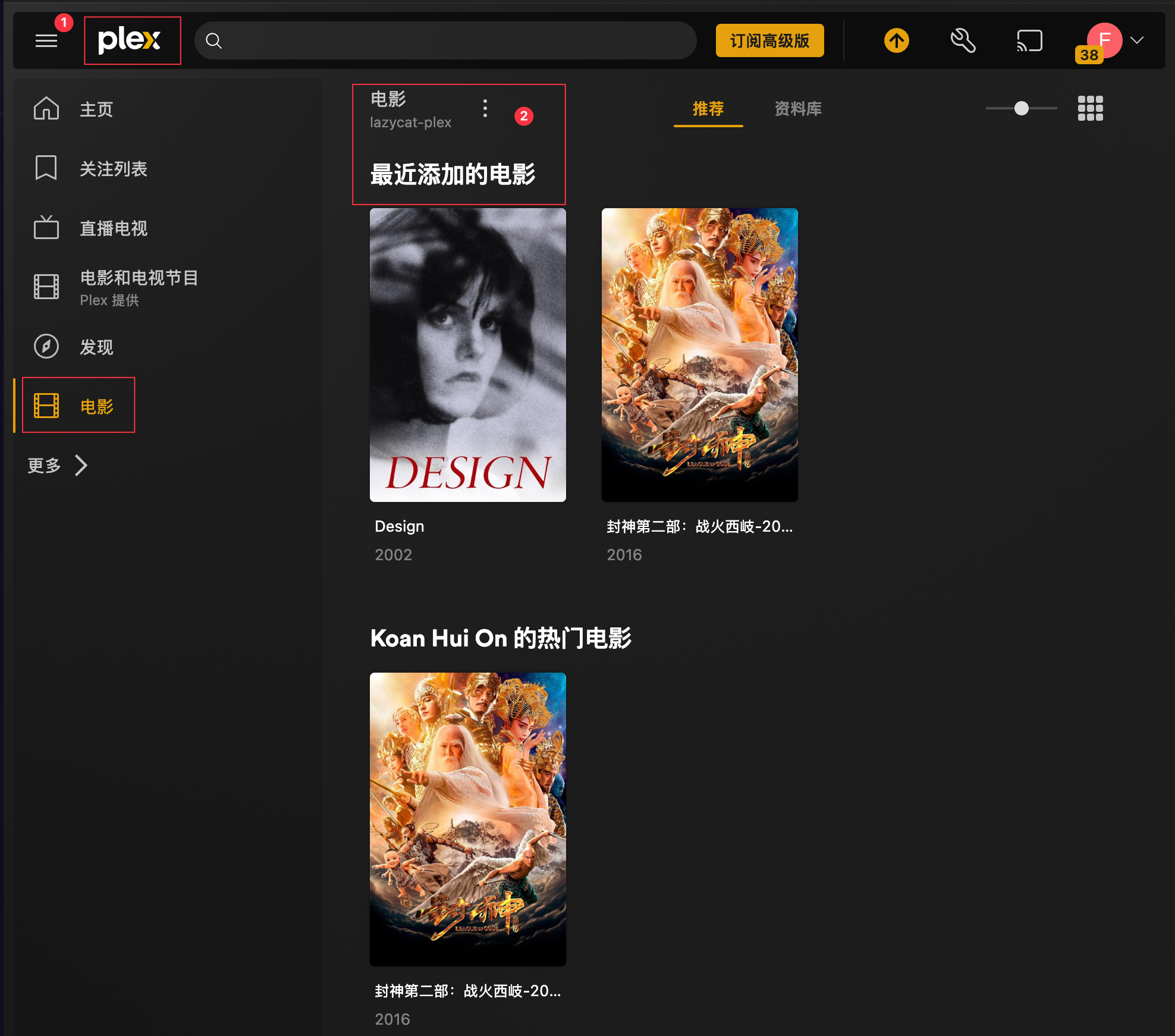Viewport: 1175px width, 1036px height.
Task: Open the F user avatar
Action: point(1104,40)
